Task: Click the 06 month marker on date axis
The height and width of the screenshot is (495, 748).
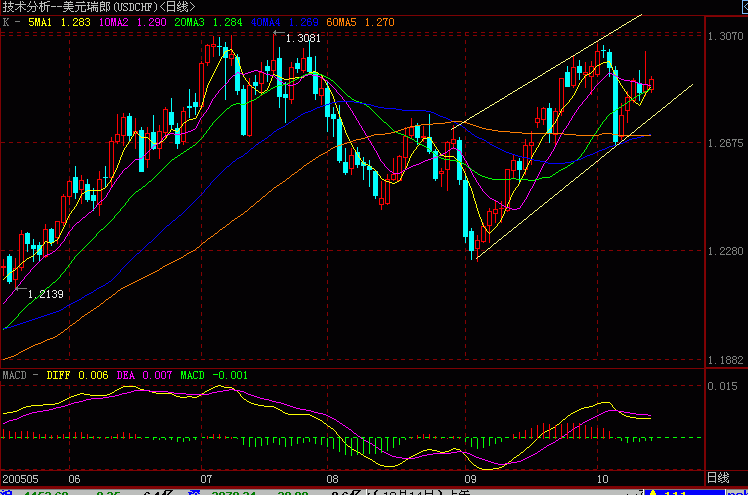Action: click(74, 479)
